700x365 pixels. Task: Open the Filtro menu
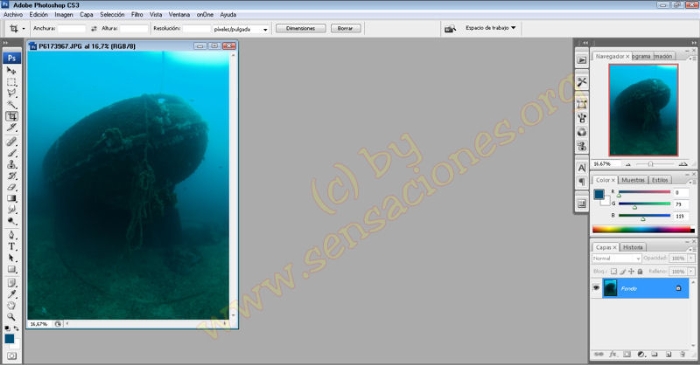[137, 15]
